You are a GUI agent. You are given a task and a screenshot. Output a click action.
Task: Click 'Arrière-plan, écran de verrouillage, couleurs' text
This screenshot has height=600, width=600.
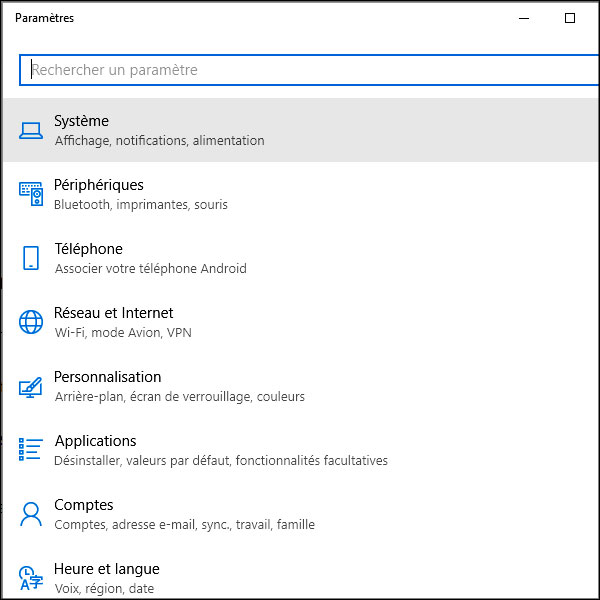pyautogui.click(x=179, y=396)
